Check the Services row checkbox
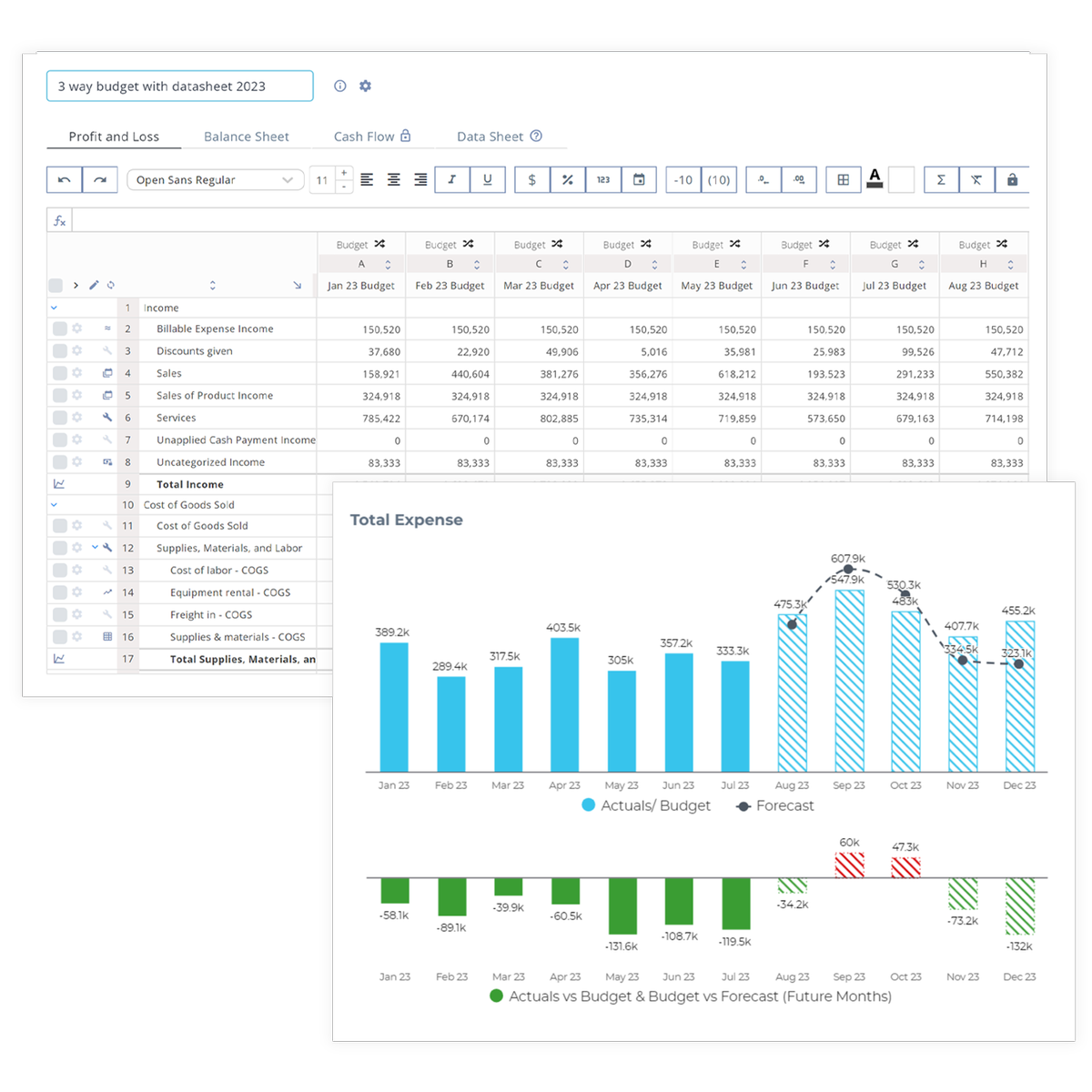 tap(59, 418)
